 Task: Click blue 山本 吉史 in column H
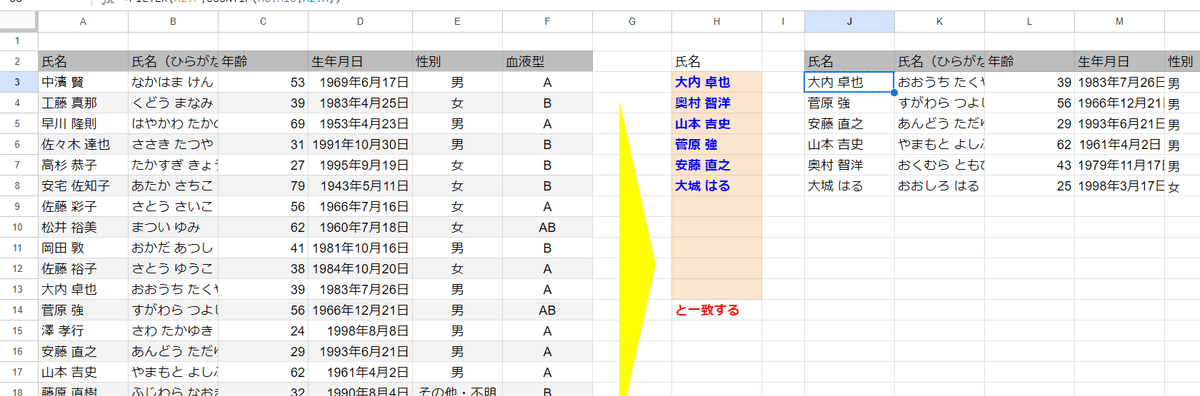[717, 123]
